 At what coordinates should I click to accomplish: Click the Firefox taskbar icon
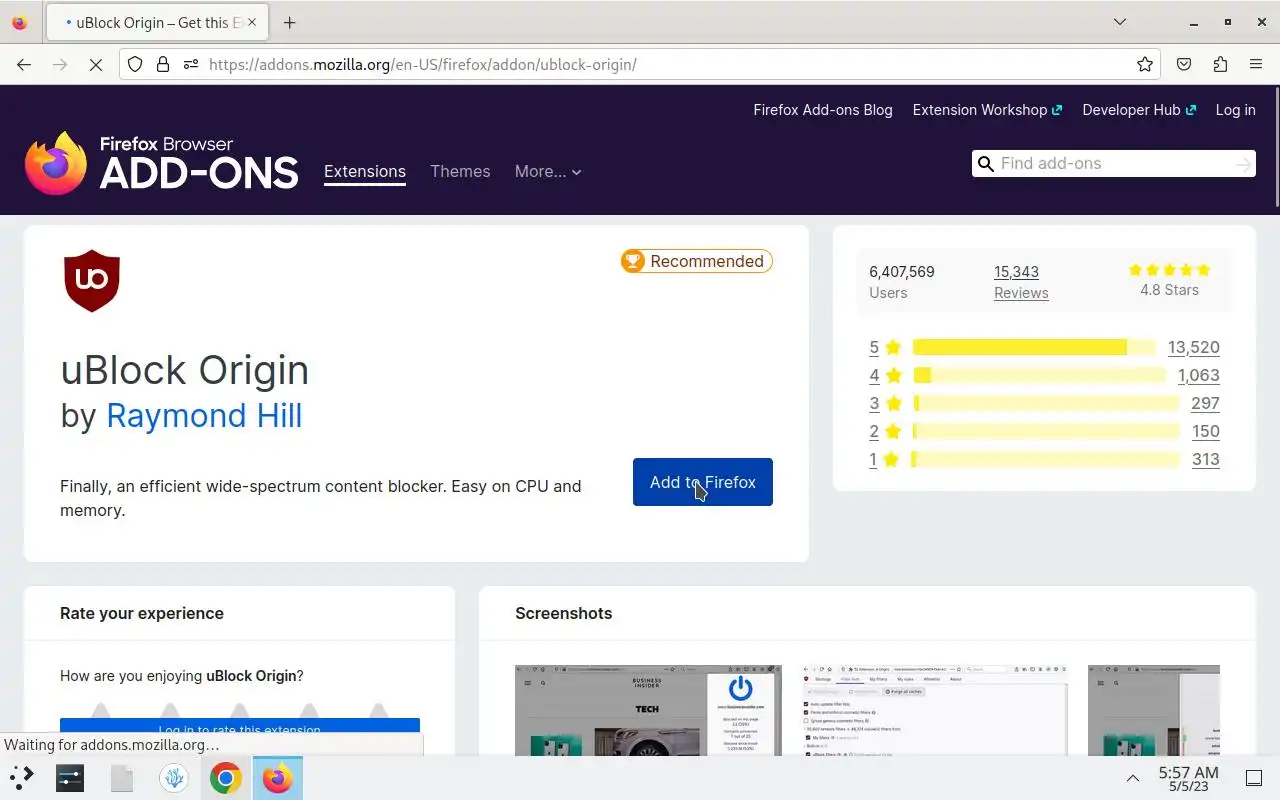[x=278, y=777]
